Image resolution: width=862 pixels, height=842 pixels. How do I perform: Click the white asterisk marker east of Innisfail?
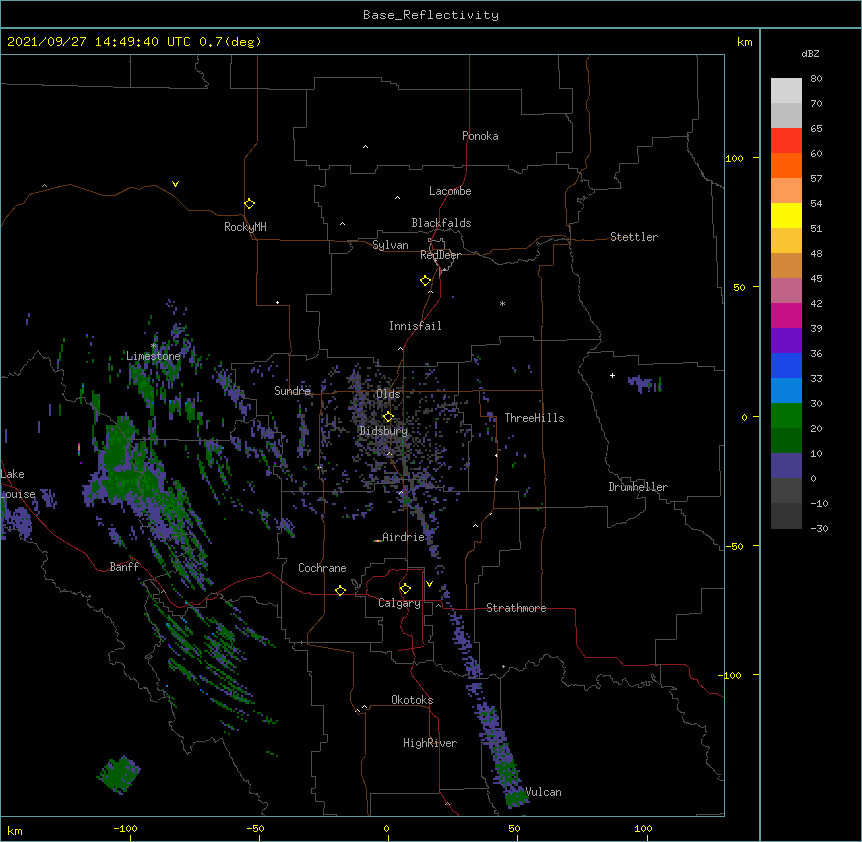click(x=502, y=303)
